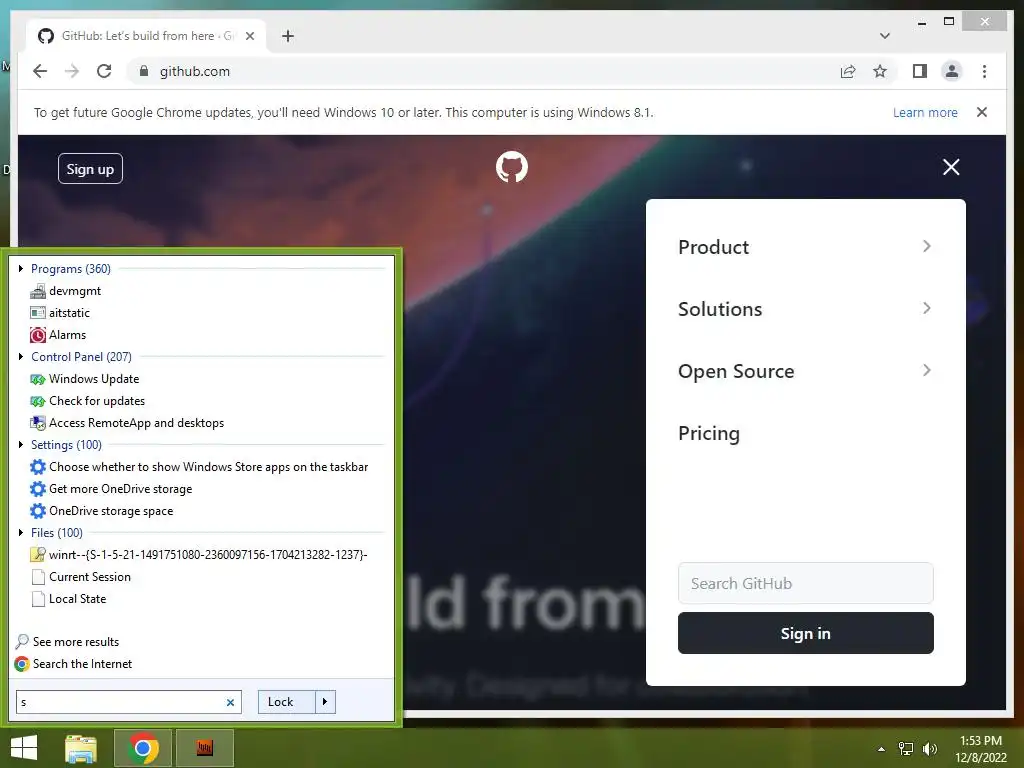Reload the github.com page

(x=104, y=71)
